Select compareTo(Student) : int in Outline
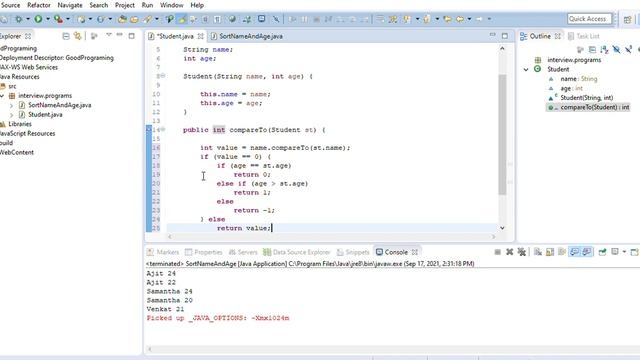The height and width of the screenshot is (360, 640). (595, 107)
